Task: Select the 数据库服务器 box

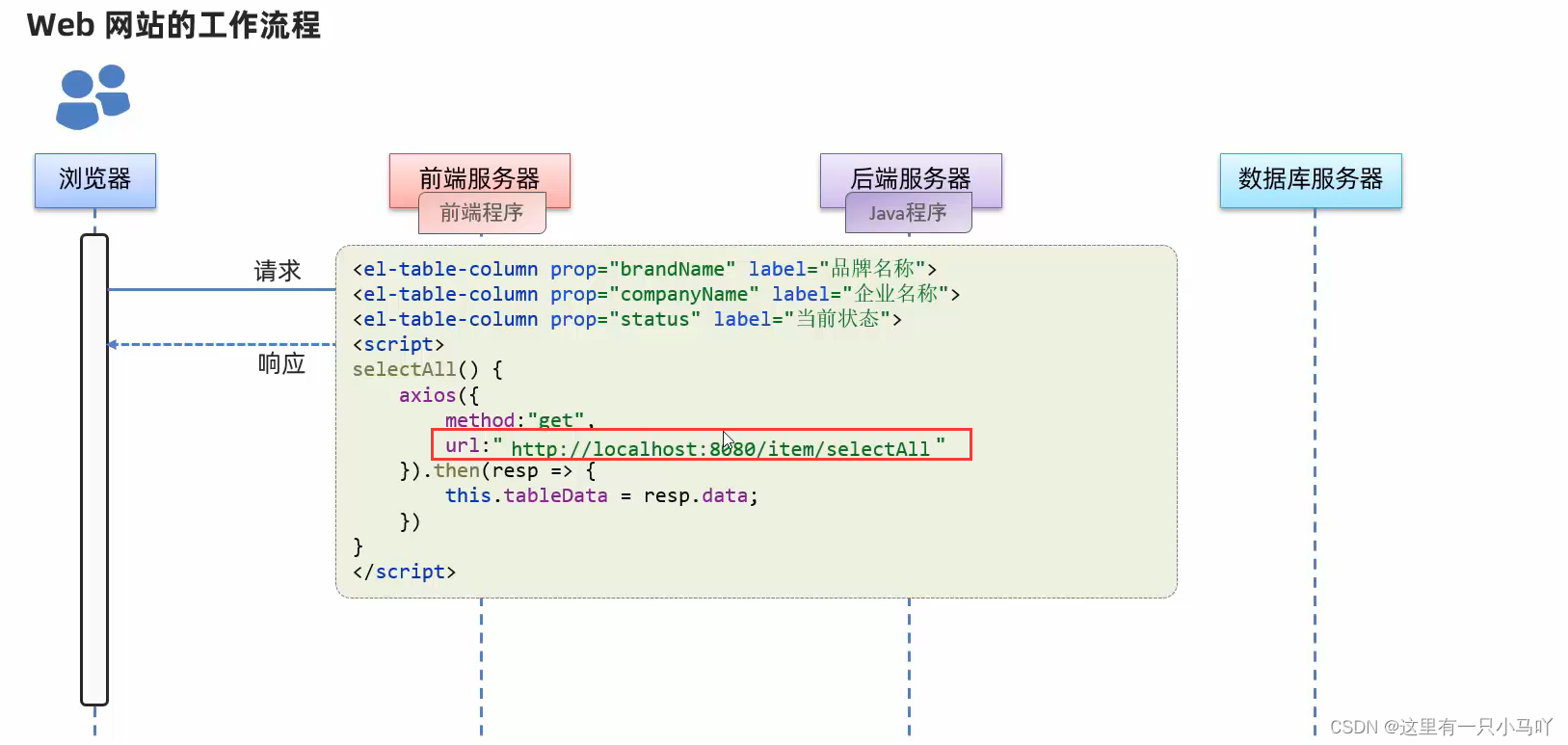Action: [1311, 180]
